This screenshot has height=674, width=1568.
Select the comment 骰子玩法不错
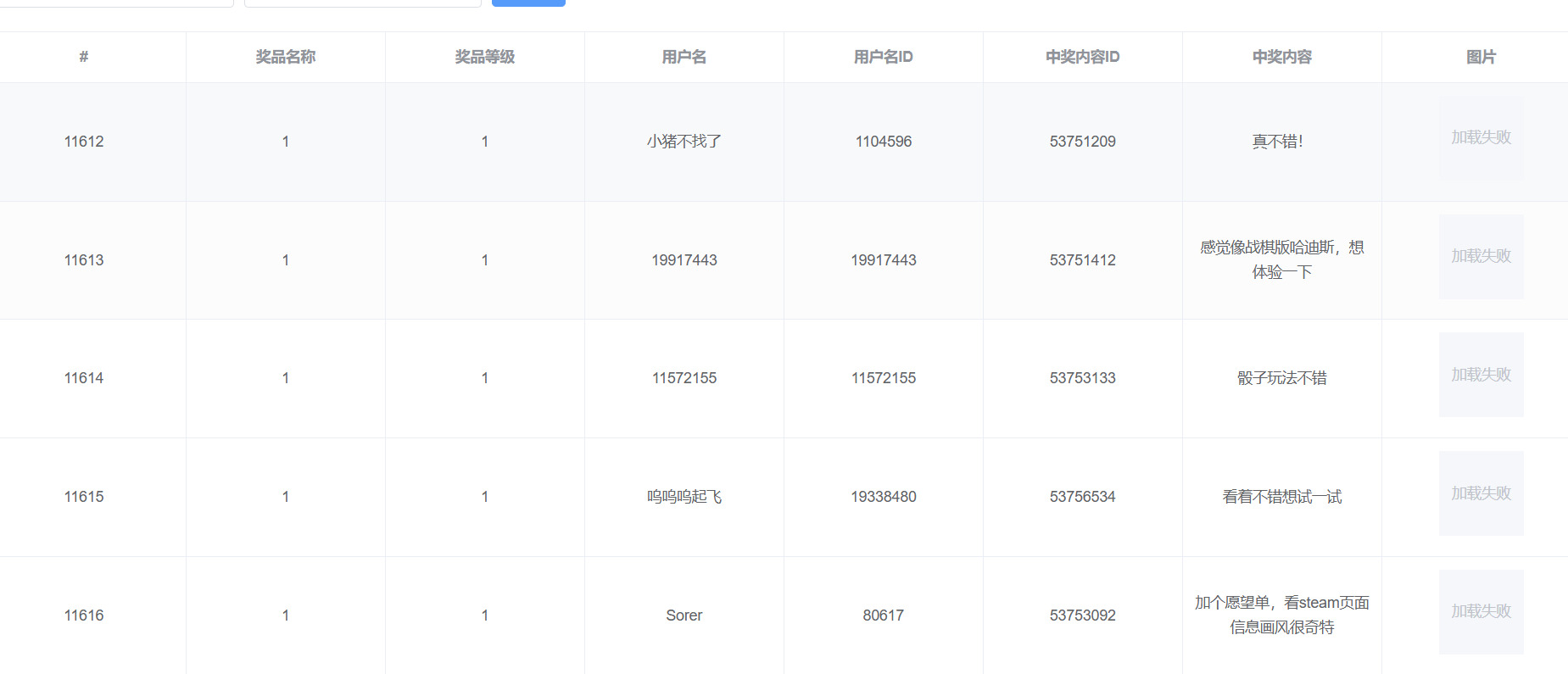(1282, 378)
